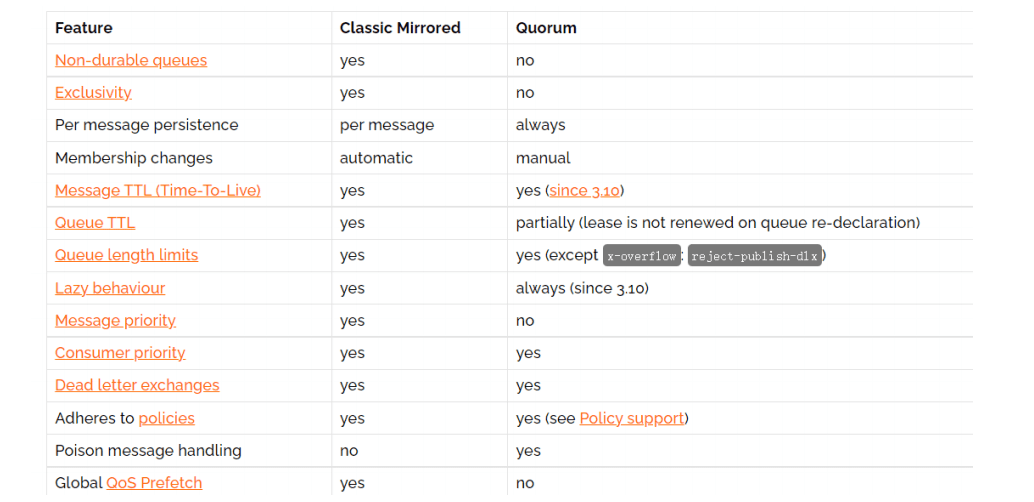Click the 'since 3.10' link
Image resolution: width=1034 pixels, height=502 pixels.
[x=585, y=191]
